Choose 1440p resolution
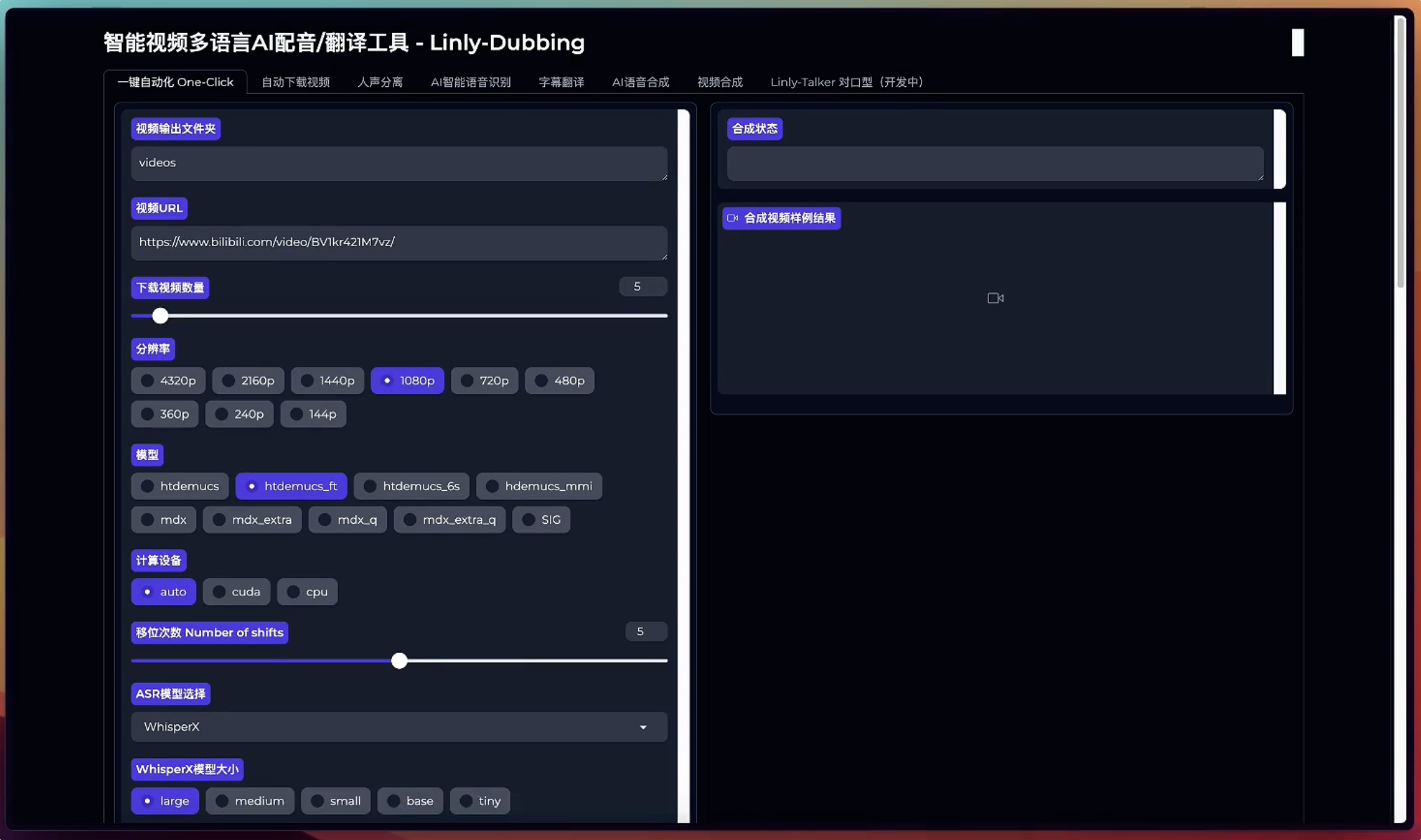The image size is (1421, 840). (x=327, y=381)
